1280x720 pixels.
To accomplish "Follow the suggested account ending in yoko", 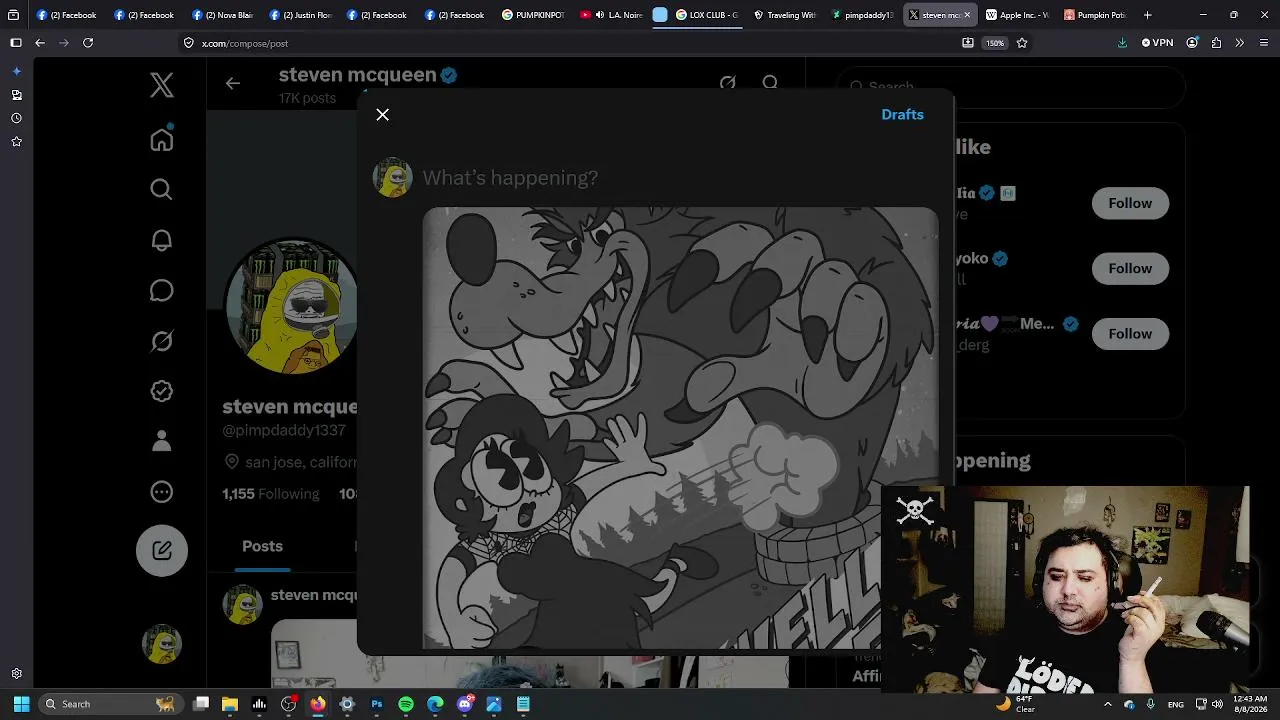I will pos(1130,268).
